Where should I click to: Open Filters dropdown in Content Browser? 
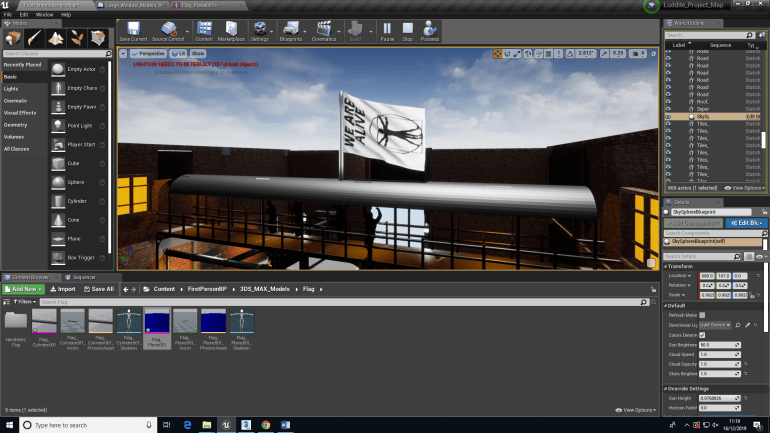coord(25,302)
